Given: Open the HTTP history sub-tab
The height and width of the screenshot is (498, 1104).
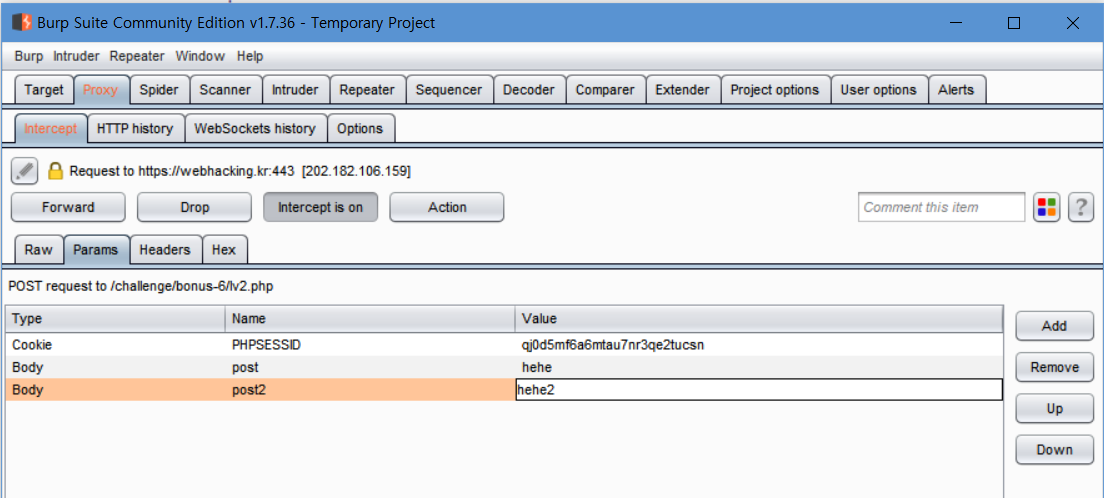Looking at the screenshot, I should 135,129.
